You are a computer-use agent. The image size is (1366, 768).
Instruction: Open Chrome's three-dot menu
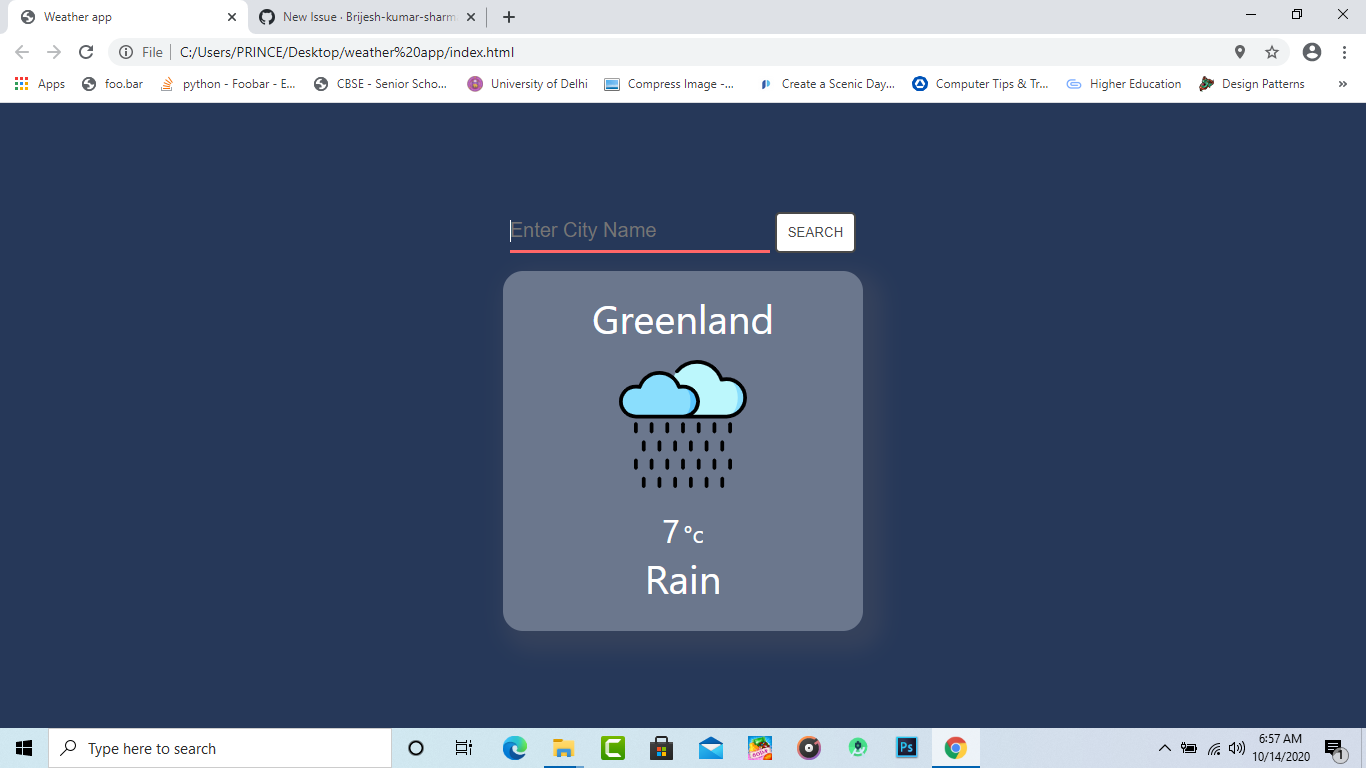1345,51
